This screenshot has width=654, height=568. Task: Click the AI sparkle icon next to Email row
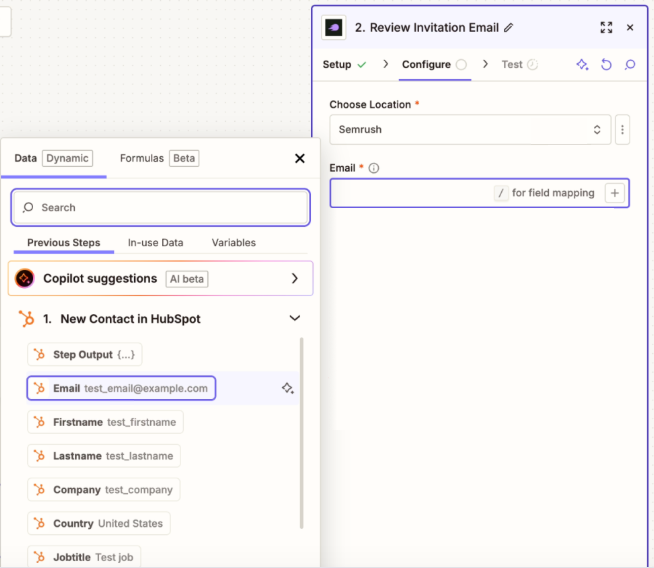pyautogui.click(x=287, y=389)
